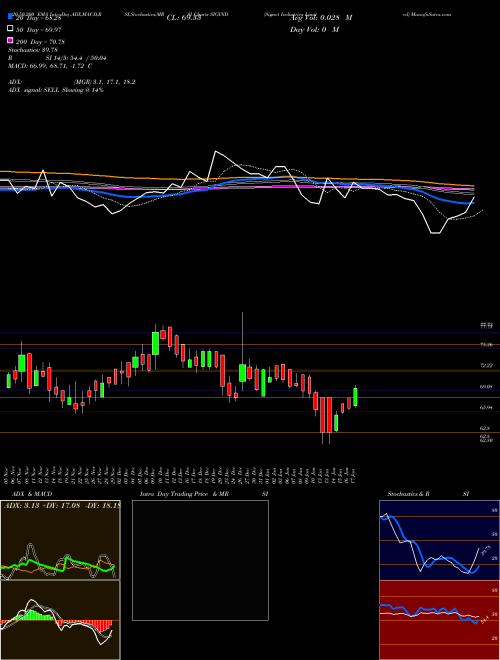Image resolution: width=500 pixels, height=660 pixels.
Task: Click the 65.94 price axis label
Action: (487, 407)
